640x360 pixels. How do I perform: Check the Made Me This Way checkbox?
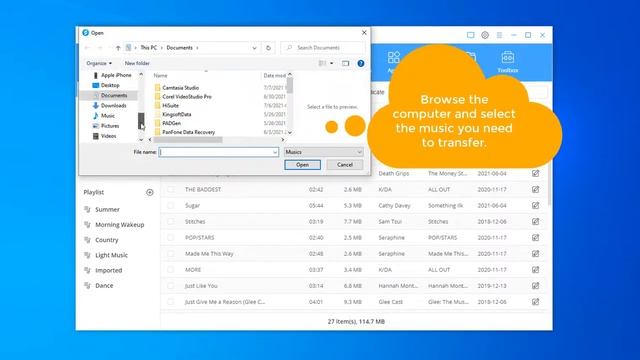pyautogui.click(x=171, y=253)
